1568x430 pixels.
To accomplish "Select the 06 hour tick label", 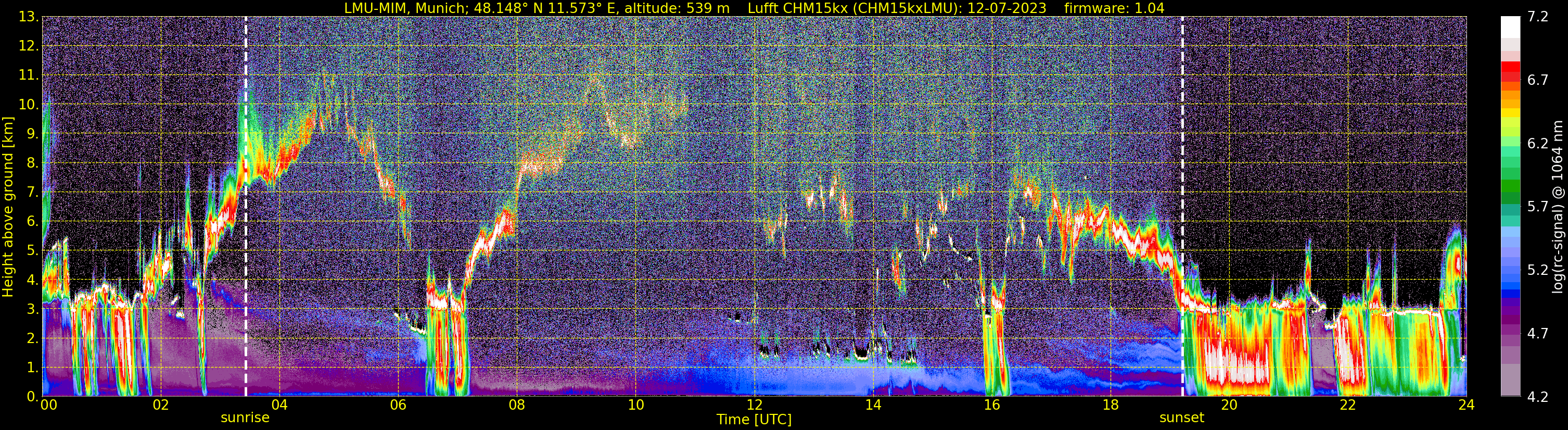I will 398,405.
